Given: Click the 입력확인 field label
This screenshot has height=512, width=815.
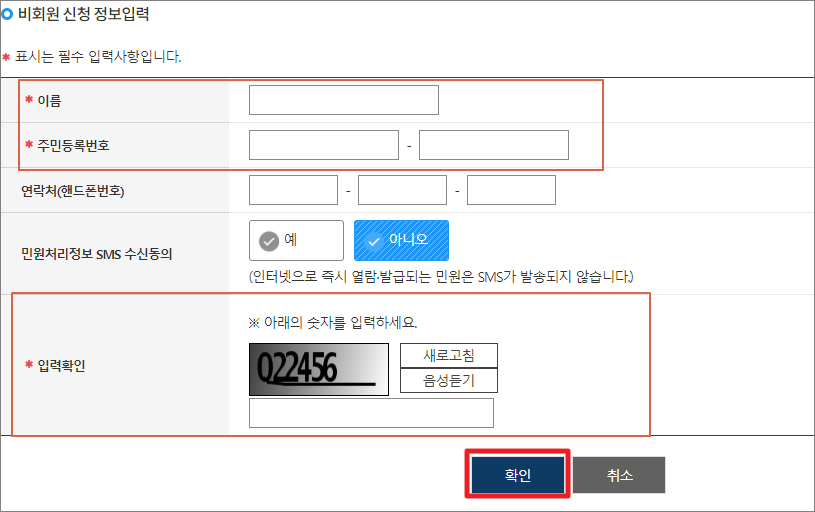Looking at the screenshot, I should [61, 365].
